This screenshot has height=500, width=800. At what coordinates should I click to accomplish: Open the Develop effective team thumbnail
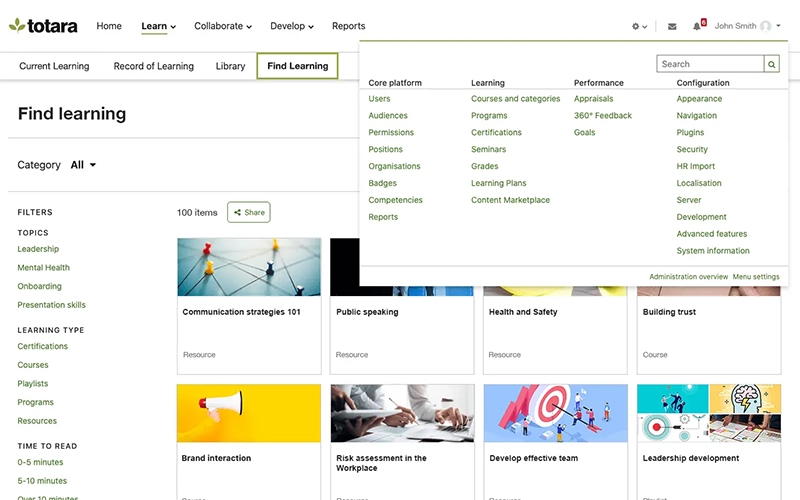(556, 413)
